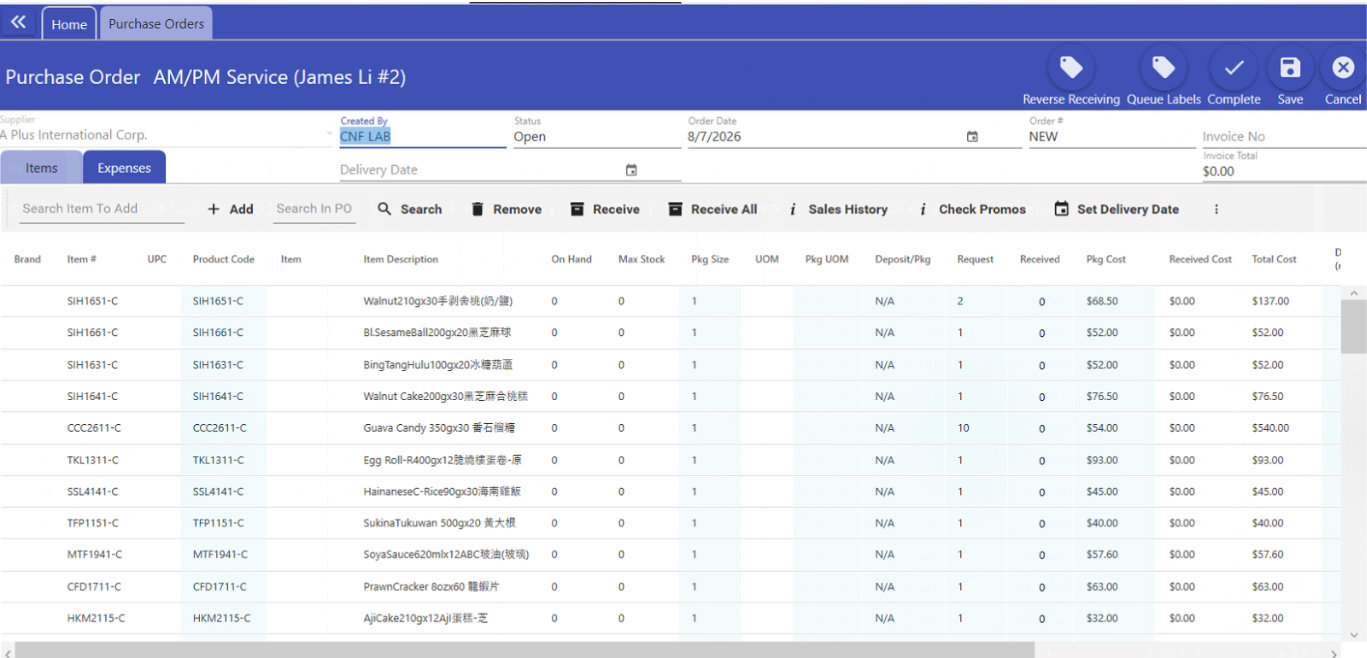This screenshot has width=1367, height=658.
Task: Click the Reverse Receiving tag icon
Action: (x=1071, y=68)
